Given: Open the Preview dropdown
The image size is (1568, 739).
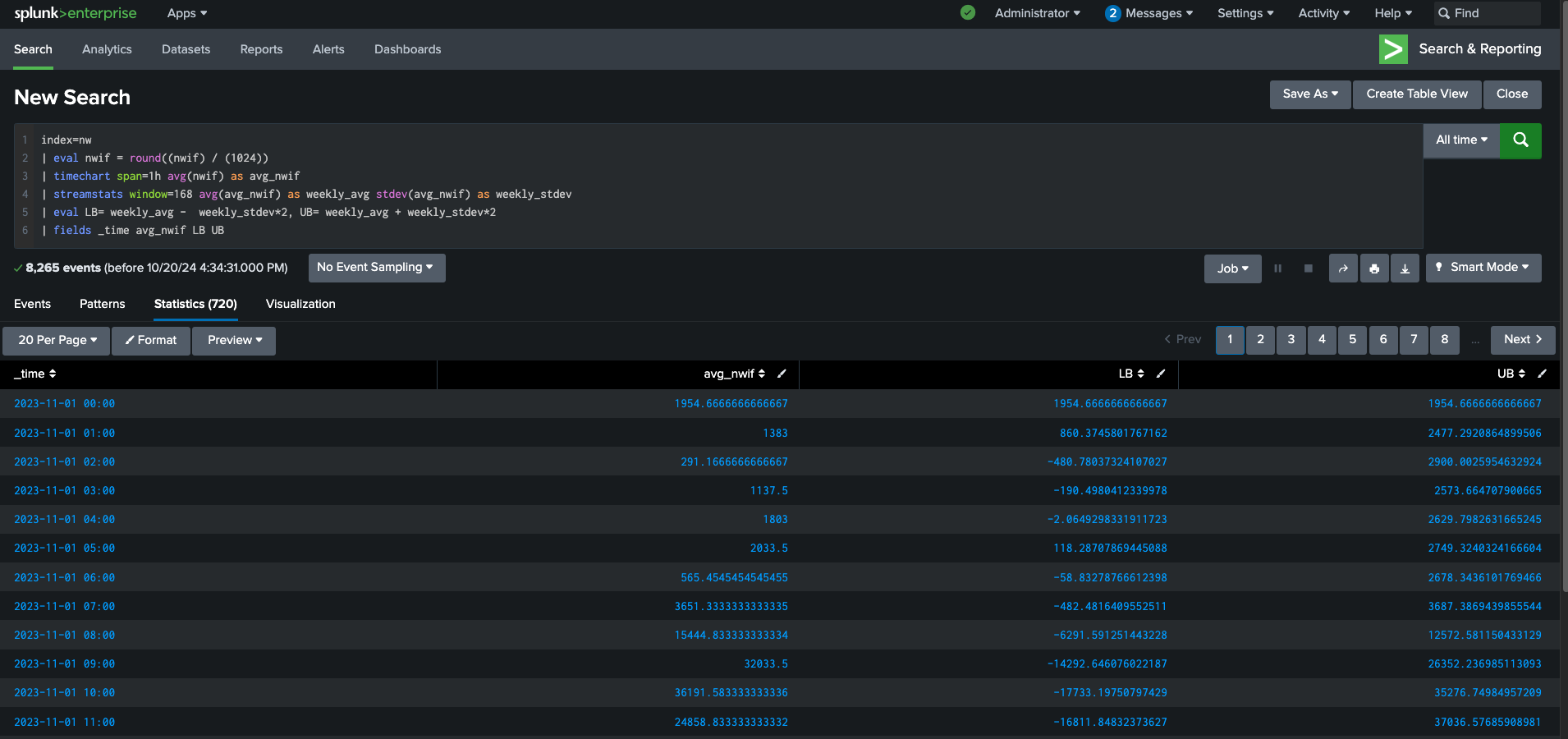Looking at the screenshot, I should click(x=234, y=341).
